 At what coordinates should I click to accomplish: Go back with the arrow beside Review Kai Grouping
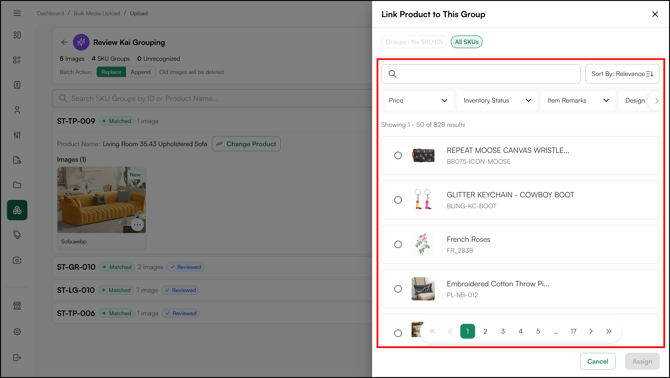click(64, 42)
